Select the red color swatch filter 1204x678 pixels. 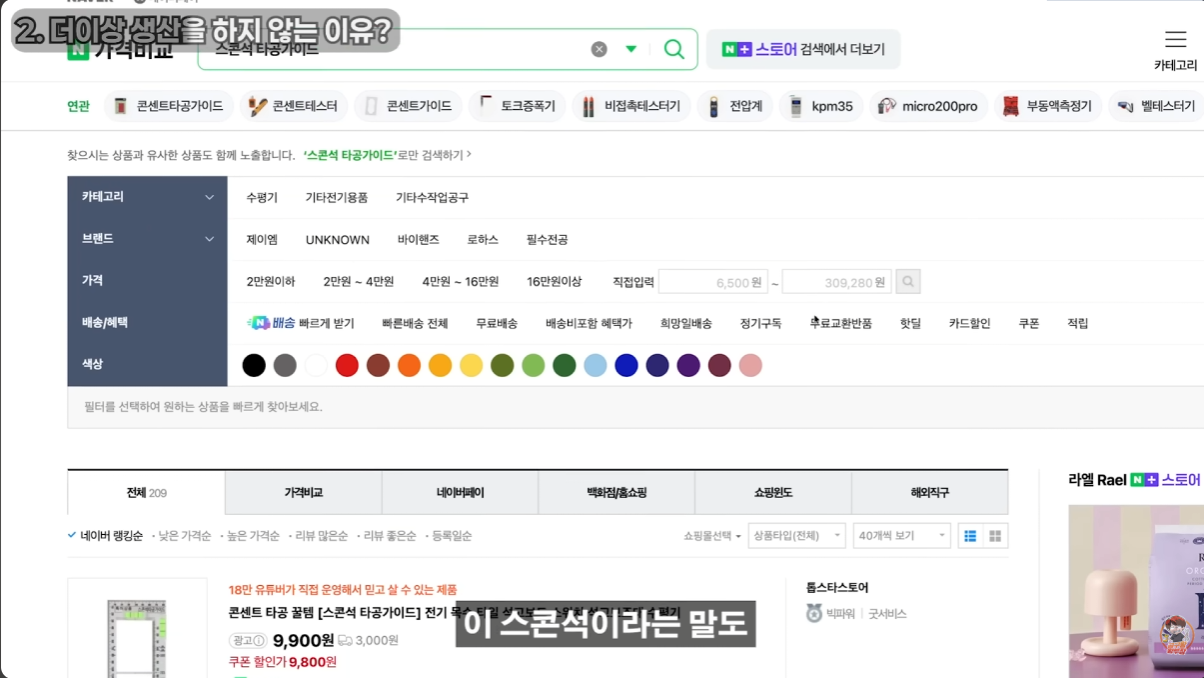(x=347, y=364)
